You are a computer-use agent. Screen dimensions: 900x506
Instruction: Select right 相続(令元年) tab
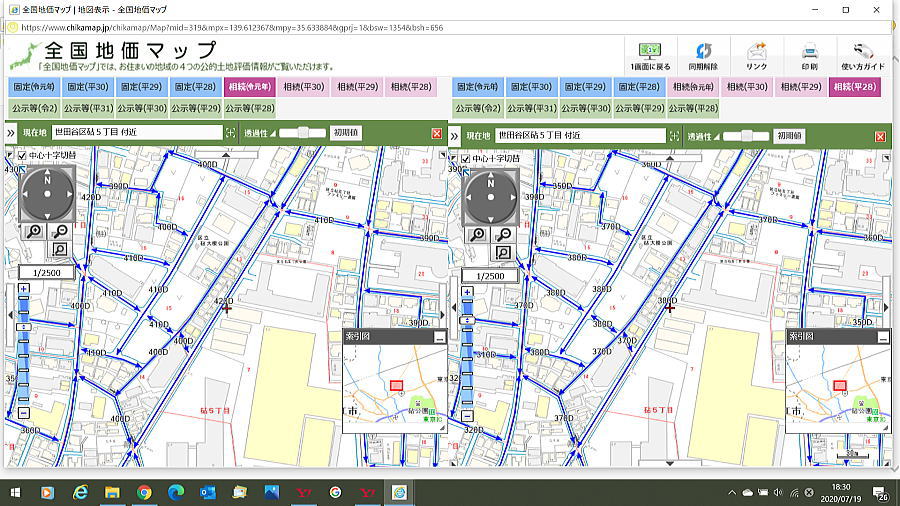coord(693,87)
